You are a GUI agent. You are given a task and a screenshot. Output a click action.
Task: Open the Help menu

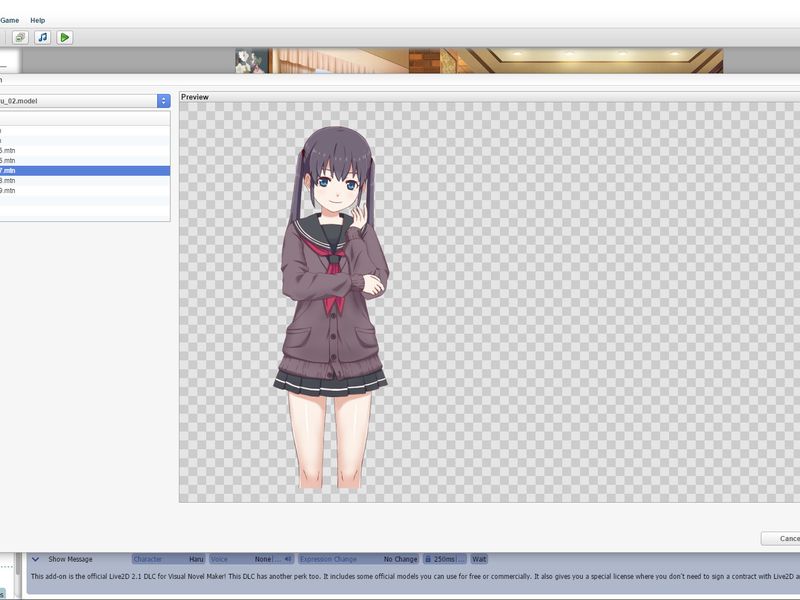(x=37, y=20)
